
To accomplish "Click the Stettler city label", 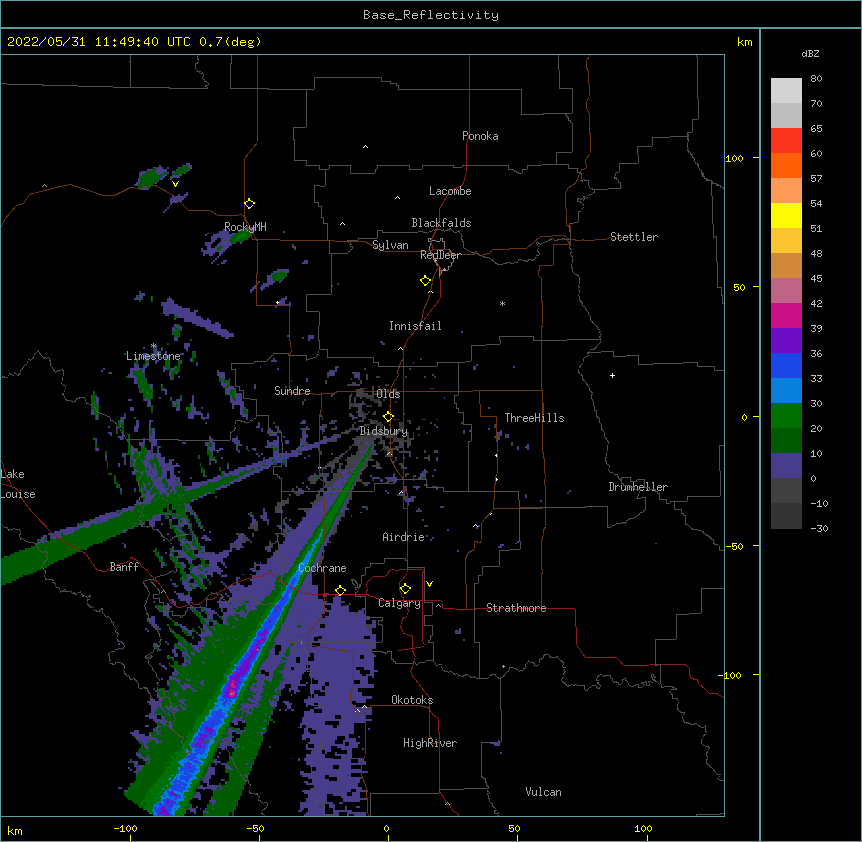I will pos(634,237).
